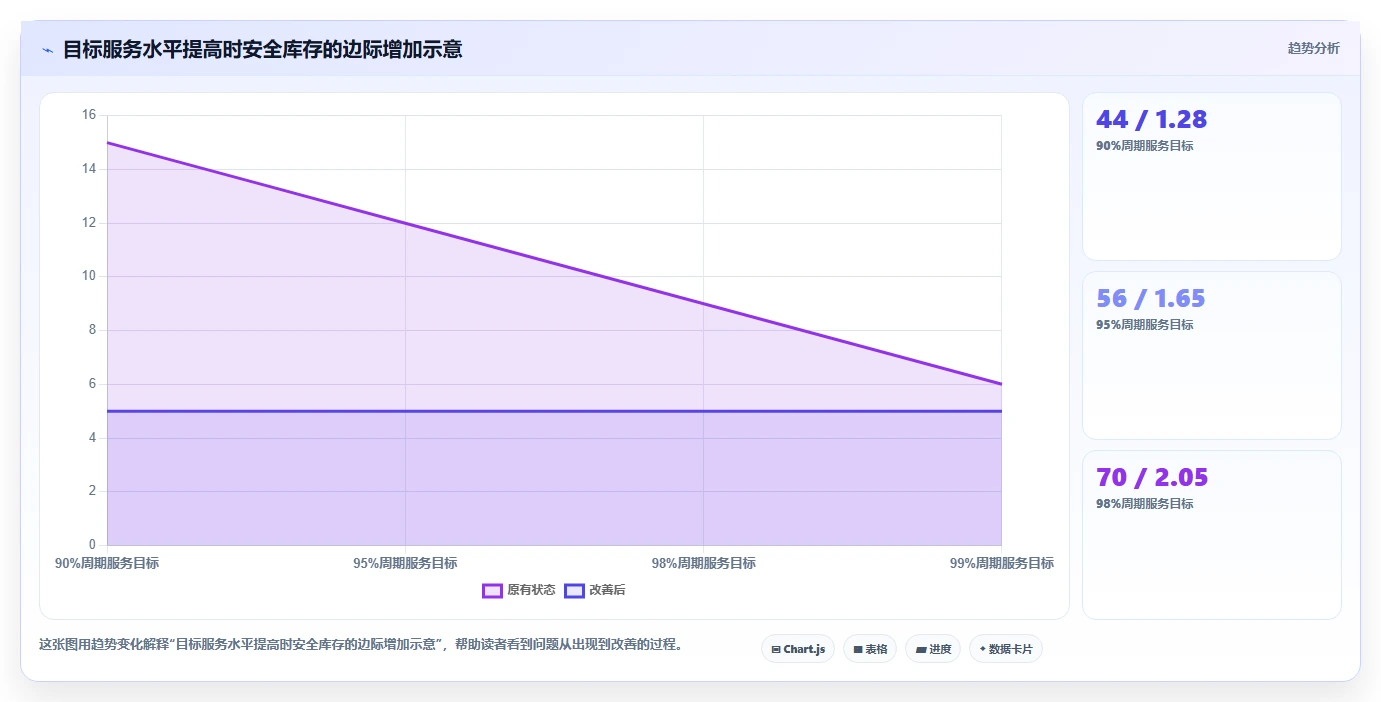
Task: Click the 99%周期服务目标 x-axis label
Action: click(1001, 563)
